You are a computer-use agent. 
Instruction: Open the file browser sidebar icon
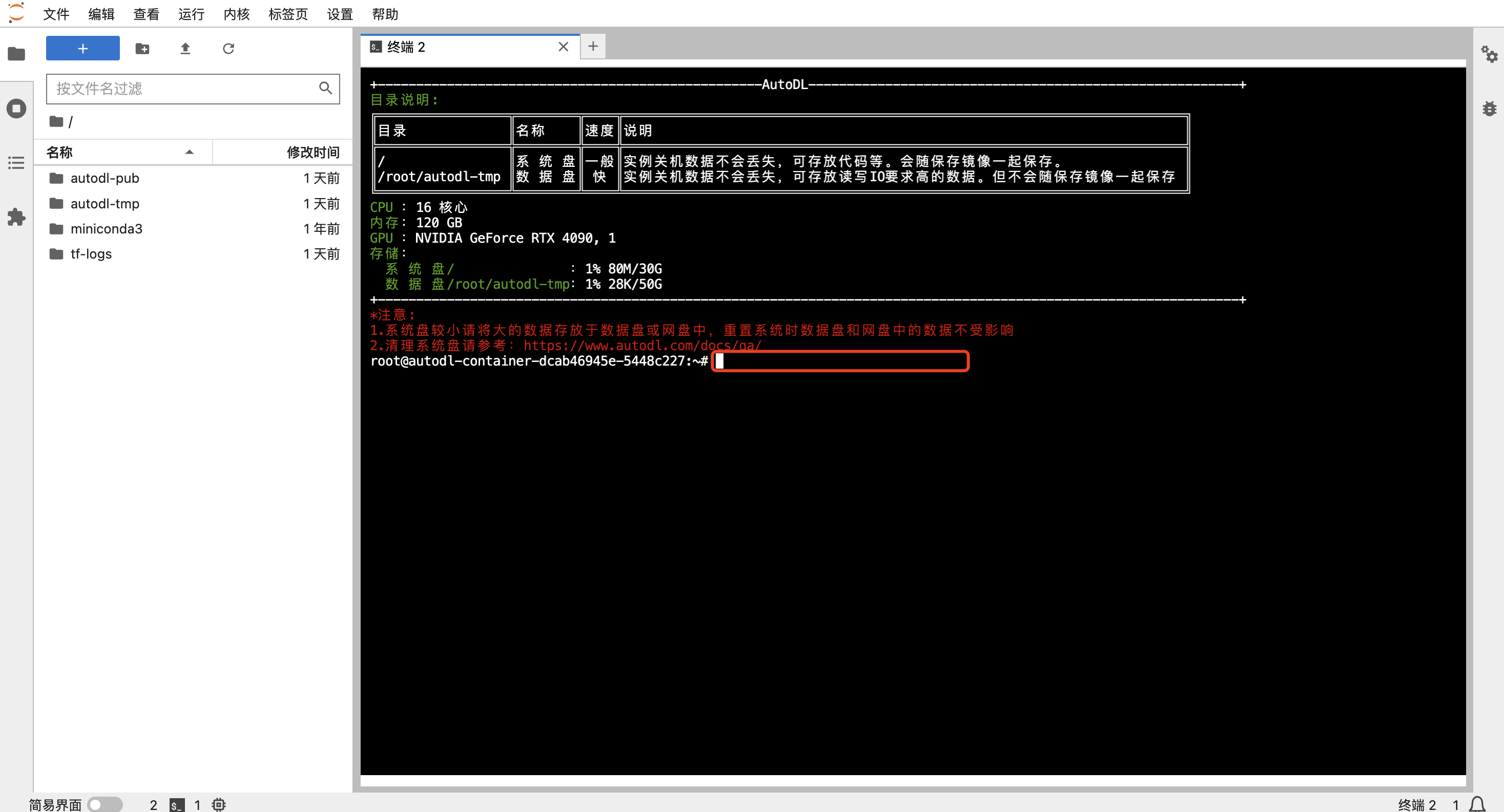pos(16,54)
